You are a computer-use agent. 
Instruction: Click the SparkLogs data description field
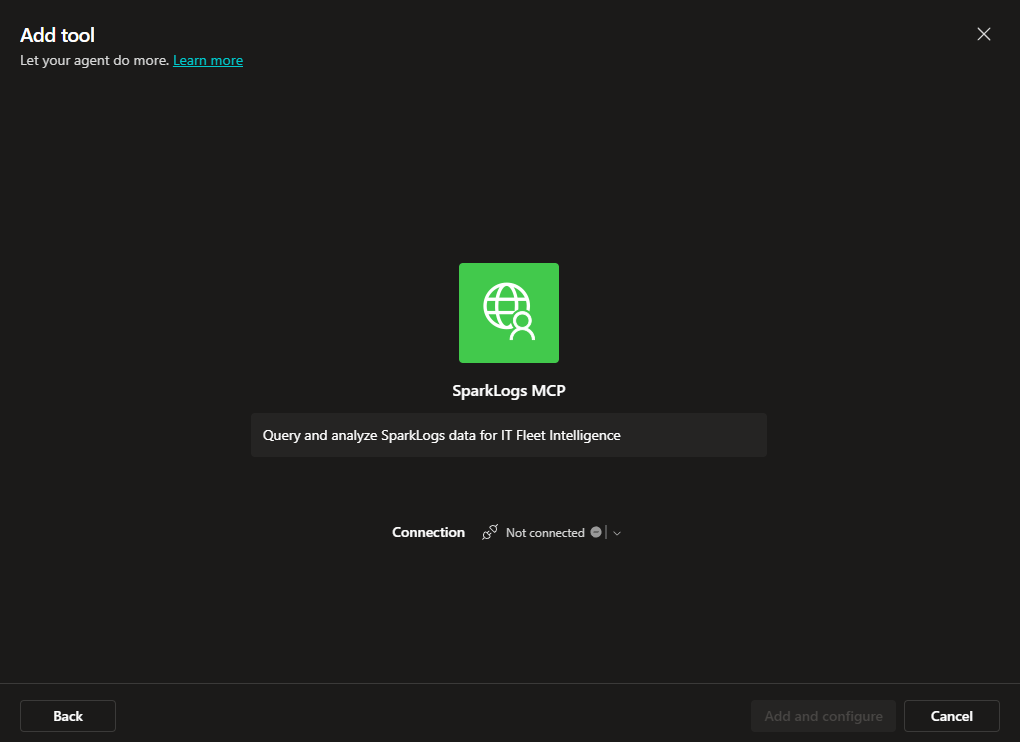tap(509, 435)
